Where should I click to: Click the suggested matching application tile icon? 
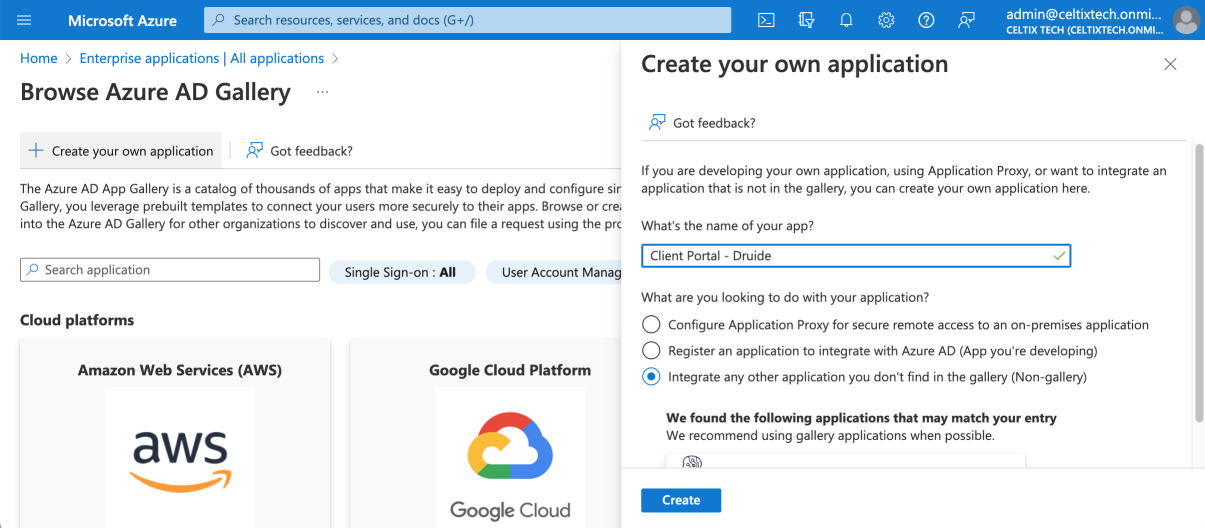pyautogui.click(x=692, y=462)
